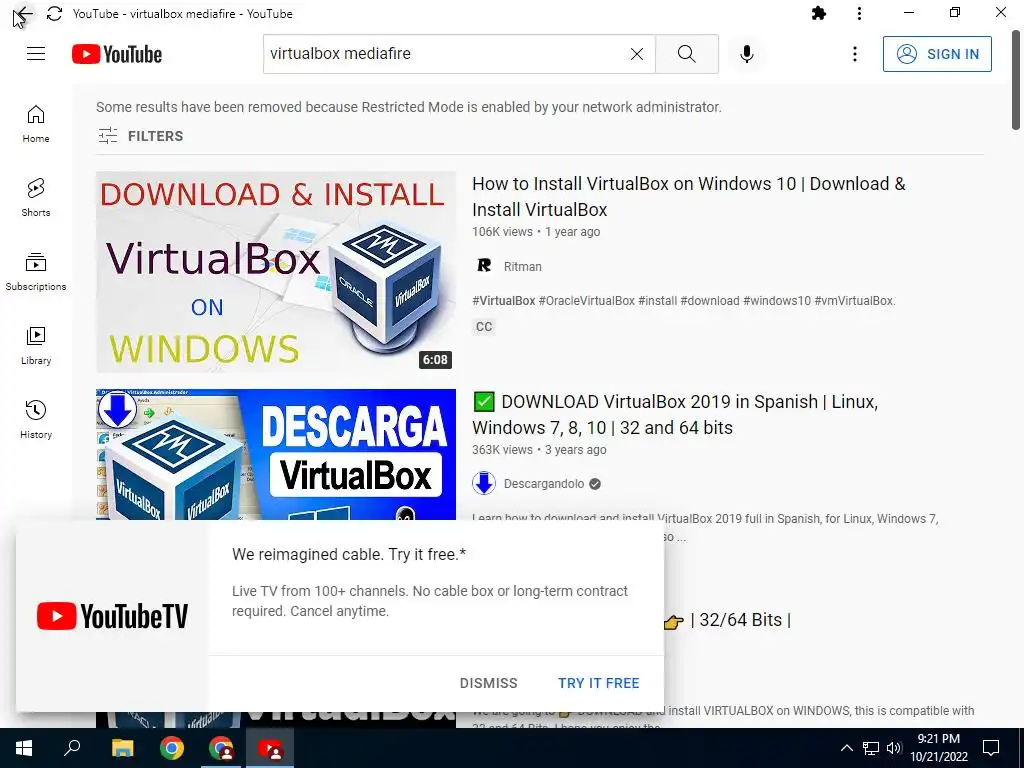Dismiss the YouTube TV promo
Screen dimensions: 1024x768
[488, 683]
